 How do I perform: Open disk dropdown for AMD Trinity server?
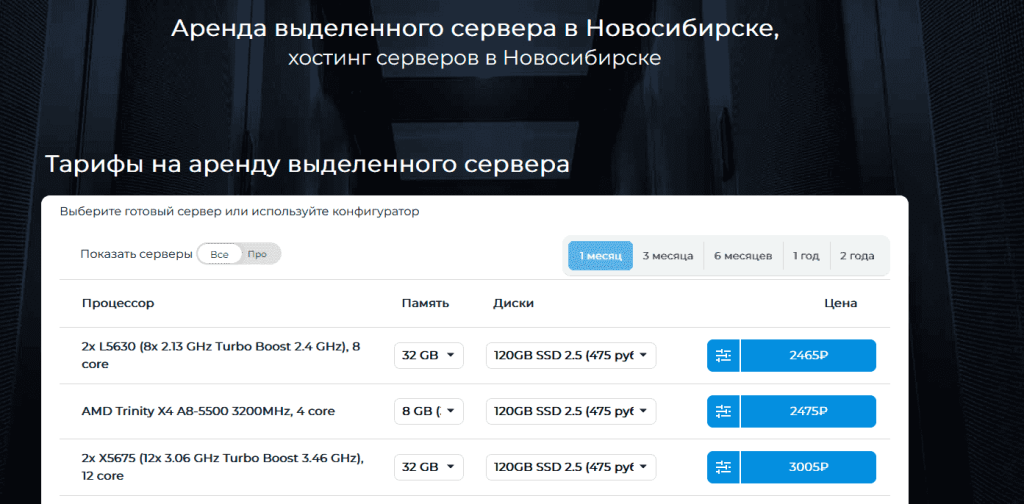[x=571, y=411]
